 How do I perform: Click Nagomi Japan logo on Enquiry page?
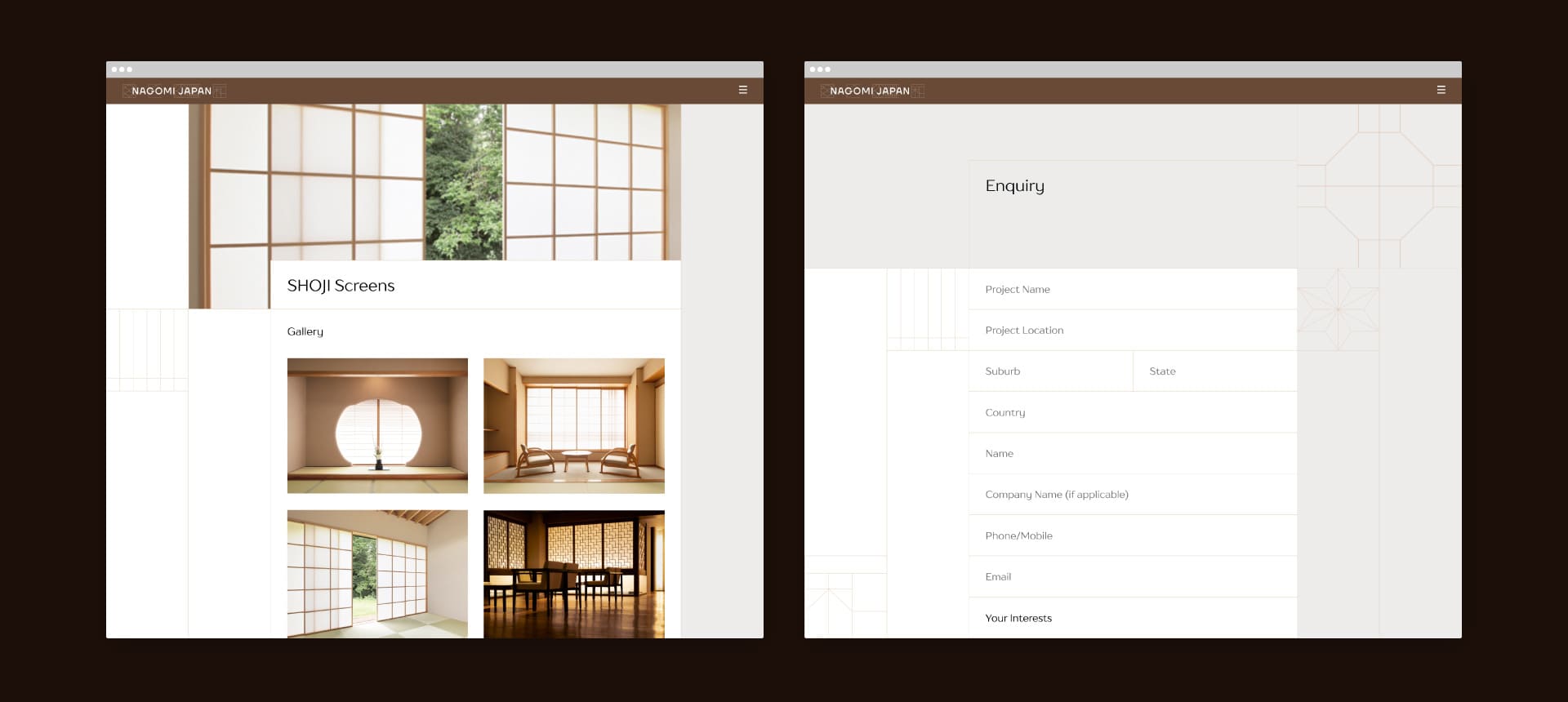coord(871,91)
